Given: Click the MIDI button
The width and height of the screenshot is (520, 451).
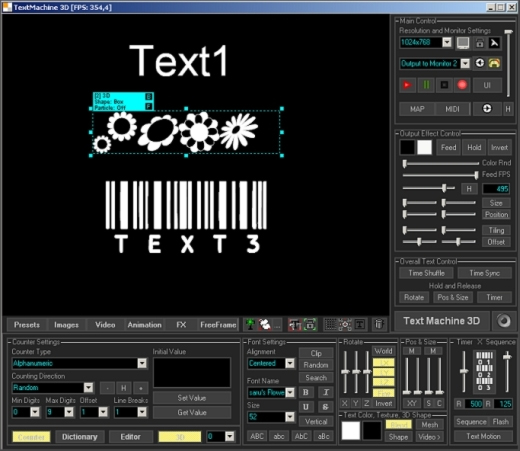Looking at the screenshot, I should (x=452, y=109).
